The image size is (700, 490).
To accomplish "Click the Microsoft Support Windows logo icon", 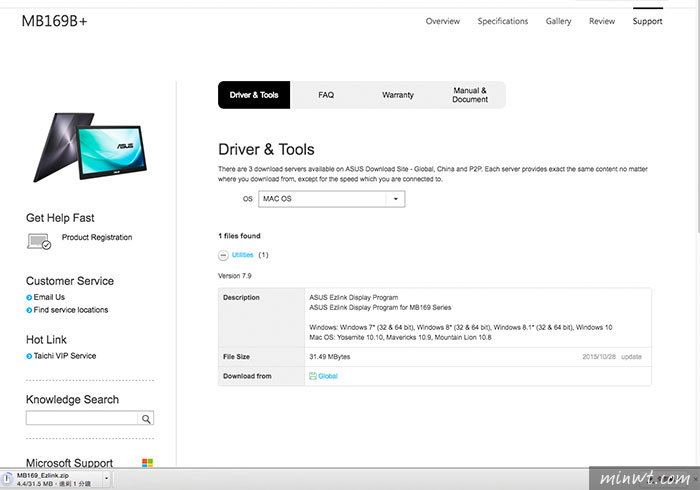I will [x=147, y=463].
